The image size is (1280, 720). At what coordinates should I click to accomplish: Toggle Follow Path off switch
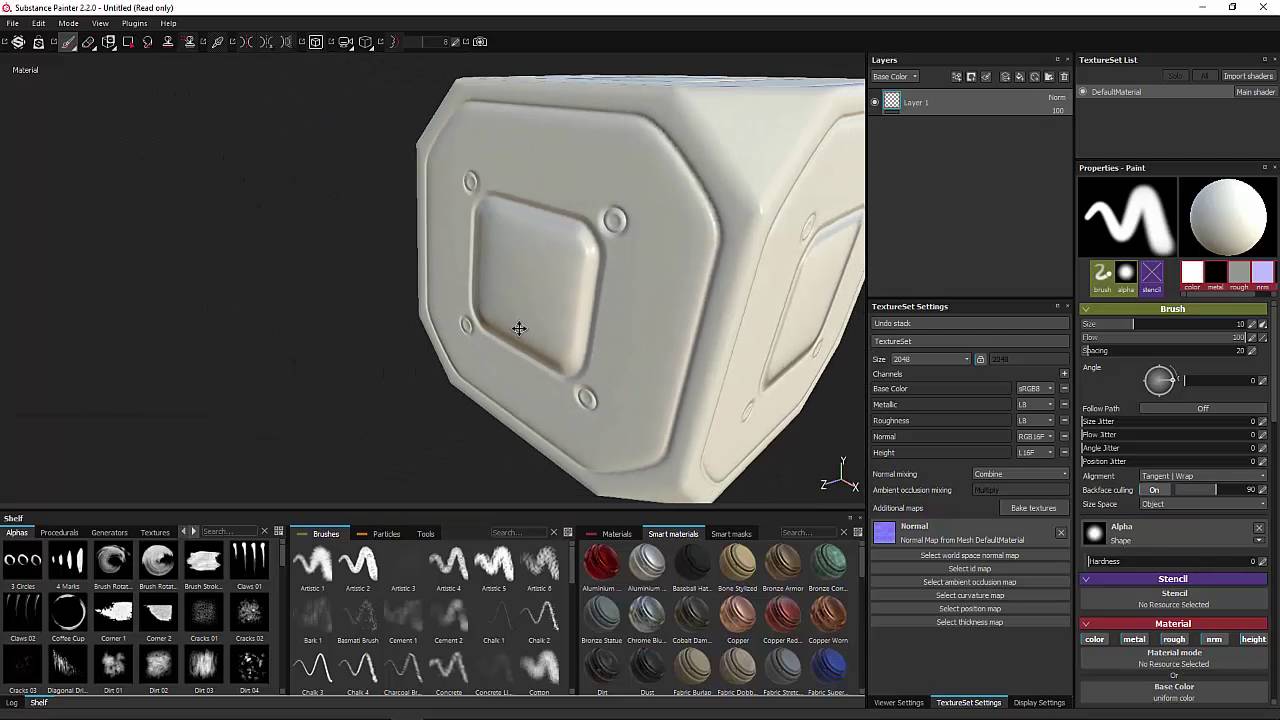point(1202,408)
